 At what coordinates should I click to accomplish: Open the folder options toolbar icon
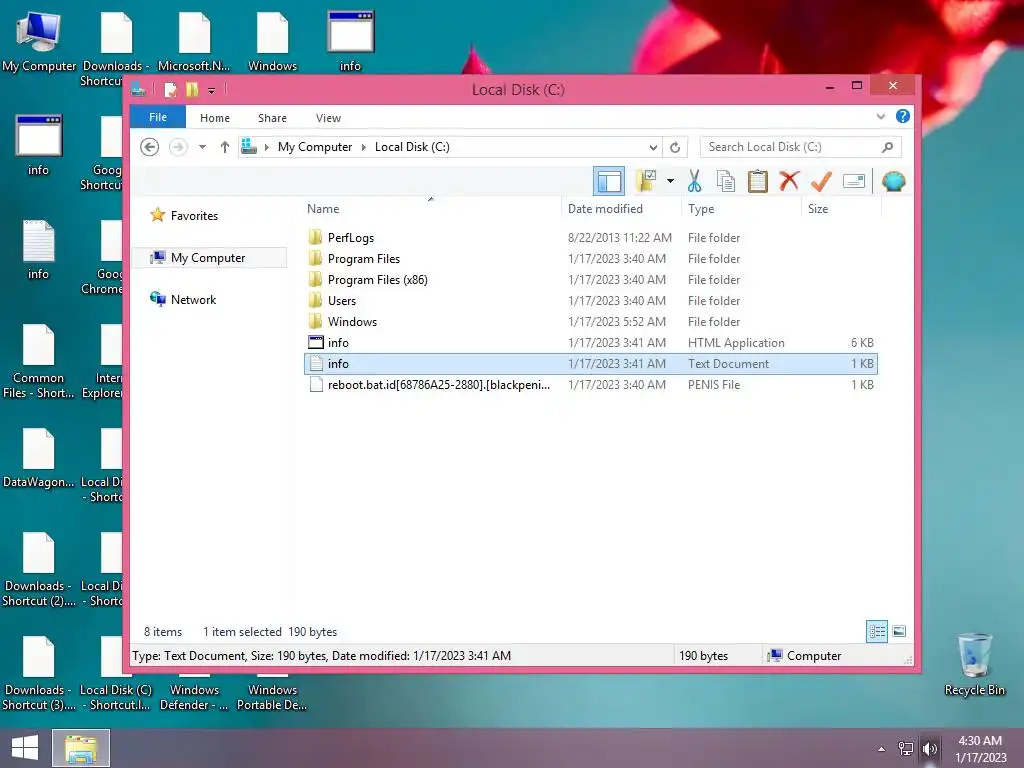pyautogui.click(x=646, y=181)
